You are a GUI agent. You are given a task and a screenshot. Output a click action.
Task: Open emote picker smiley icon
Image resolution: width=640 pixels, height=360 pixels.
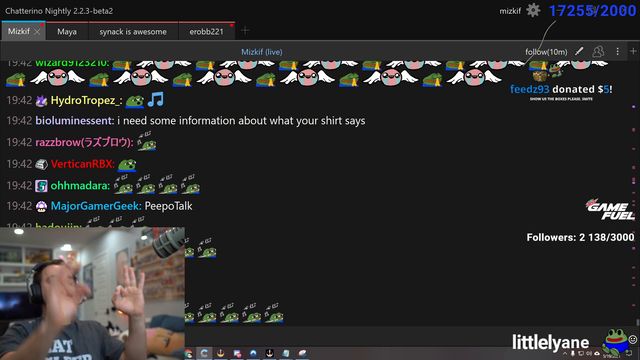click(x=633, y=339)
